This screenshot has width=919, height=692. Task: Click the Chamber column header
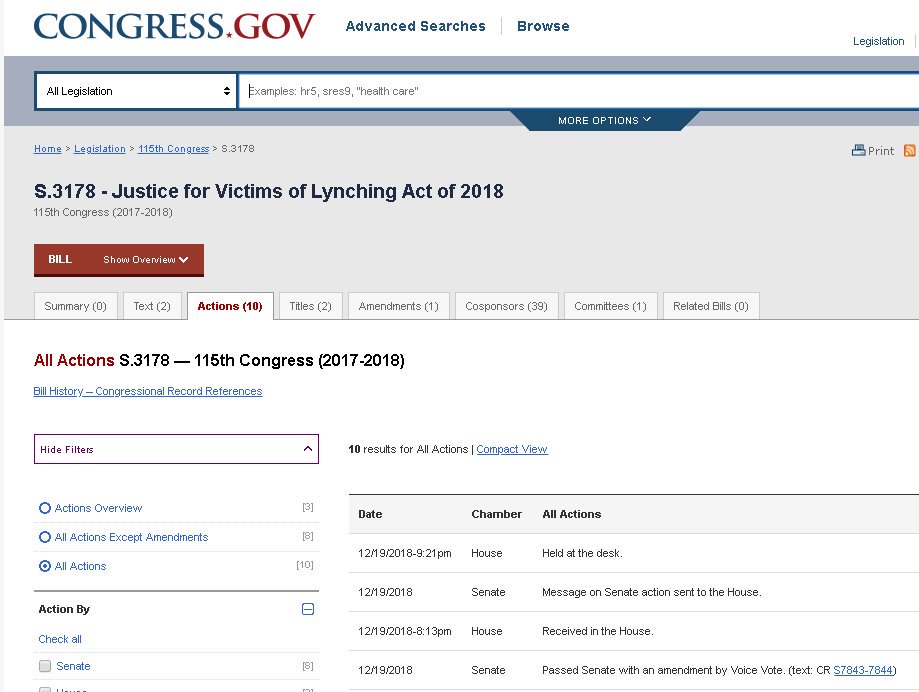point(496,514)
